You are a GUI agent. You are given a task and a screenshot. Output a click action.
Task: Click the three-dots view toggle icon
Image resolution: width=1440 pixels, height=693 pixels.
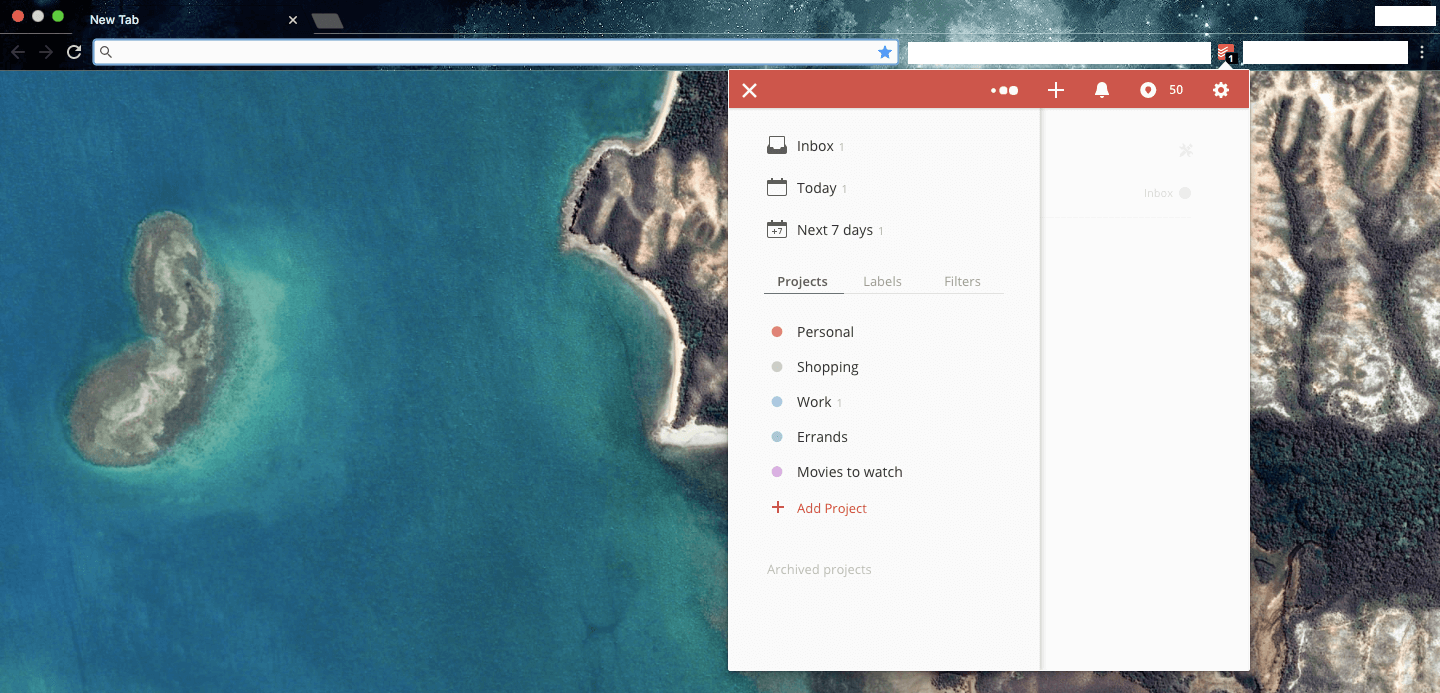[x=1004, y=90]
